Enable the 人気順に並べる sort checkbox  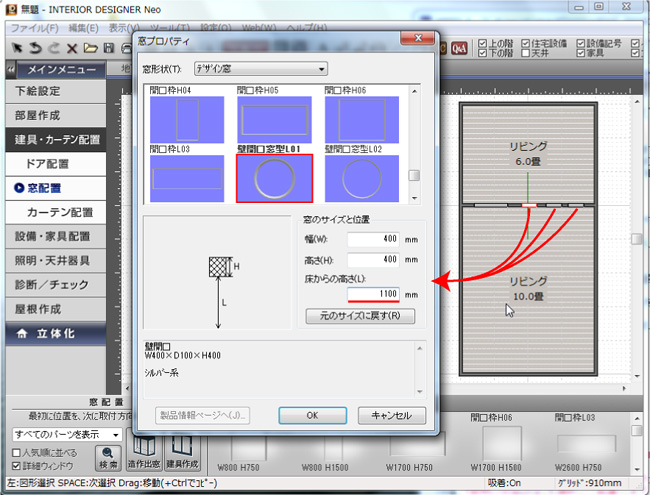pyautogui.click(x=16, y=453)
